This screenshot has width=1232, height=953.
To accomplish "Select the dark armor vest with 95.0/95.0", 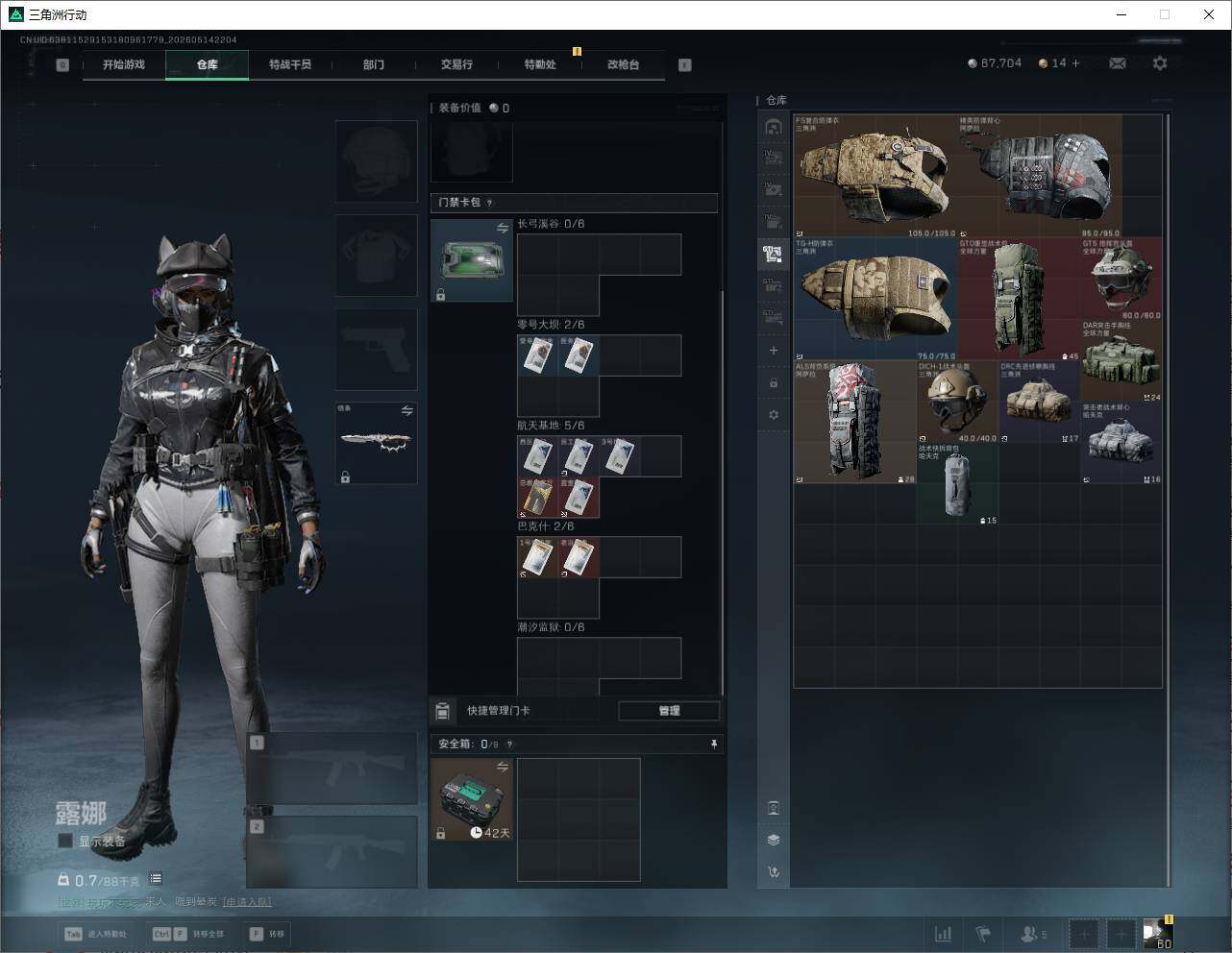I will (x=1040, y=177).
